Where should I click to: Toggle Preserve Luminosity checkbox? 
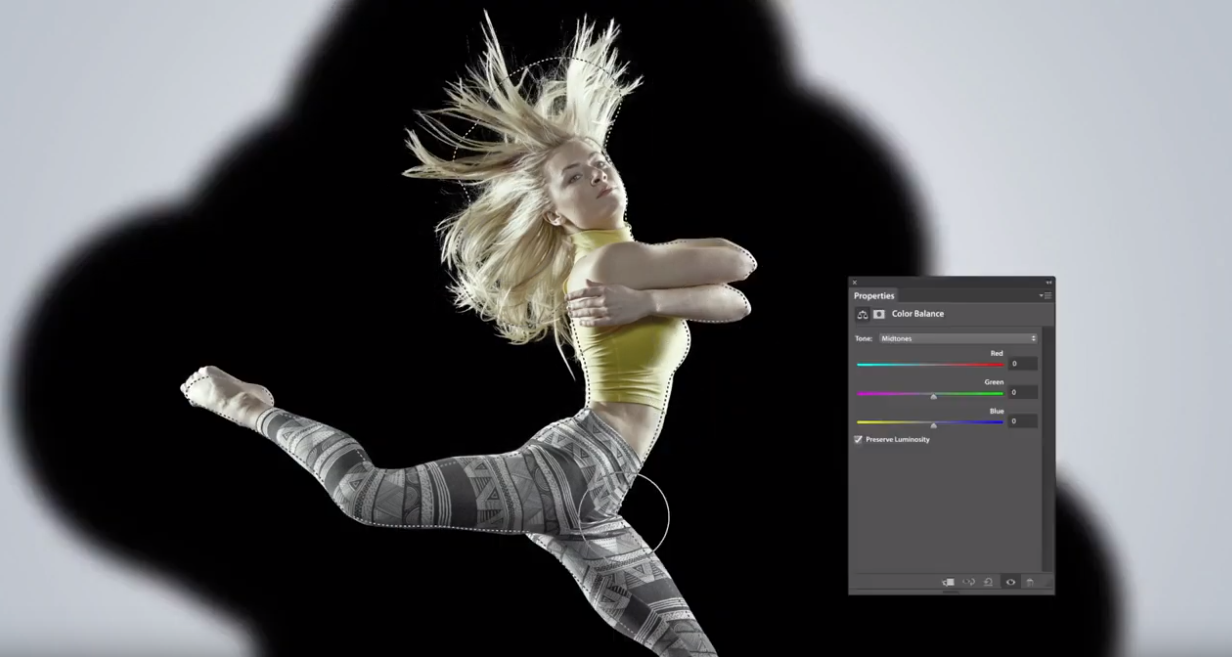[858, 439]
